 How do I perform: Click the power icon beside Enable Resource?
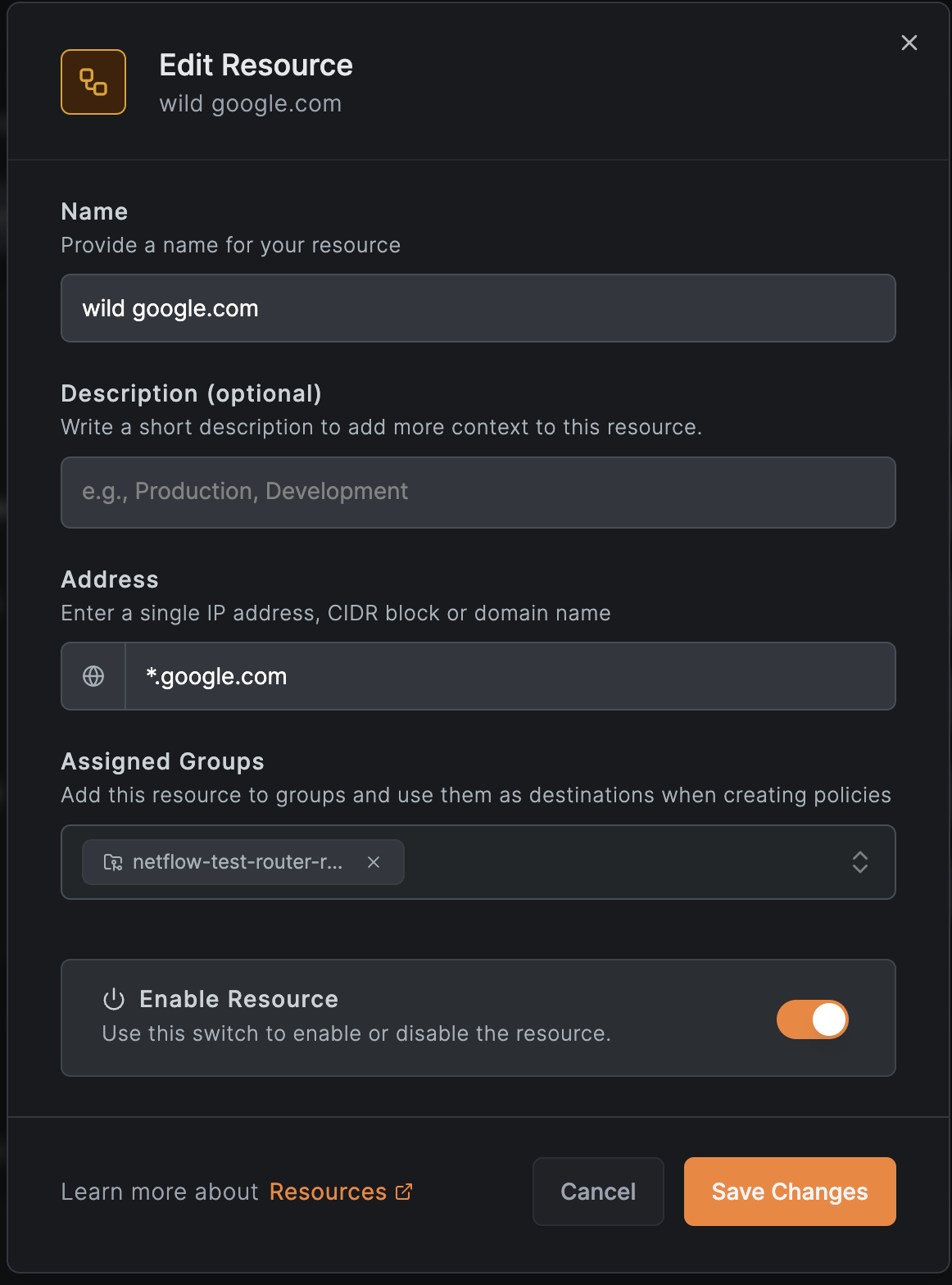[x=113, y=999]
